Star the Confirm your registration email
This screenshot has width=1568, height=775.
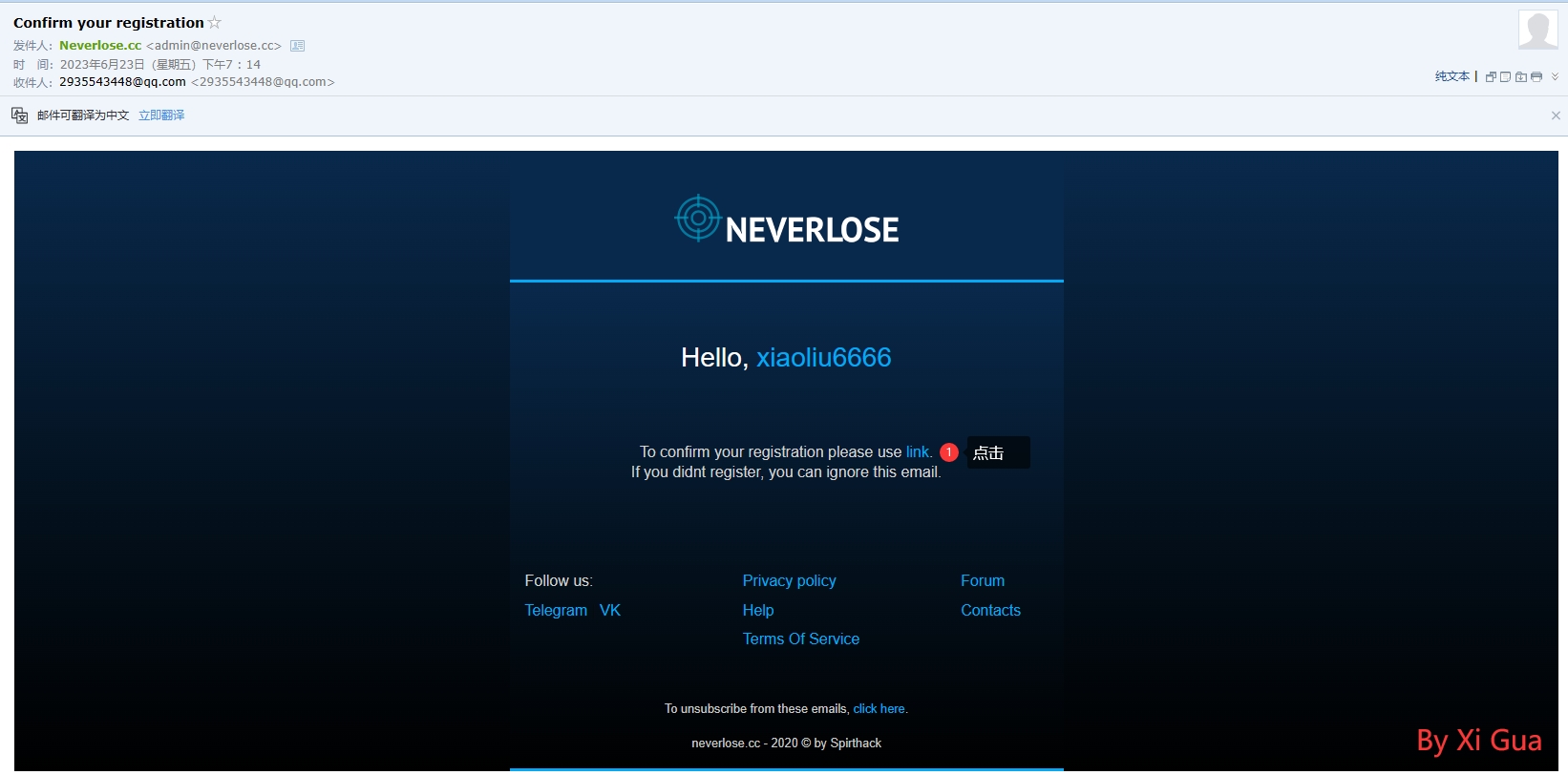215,22
